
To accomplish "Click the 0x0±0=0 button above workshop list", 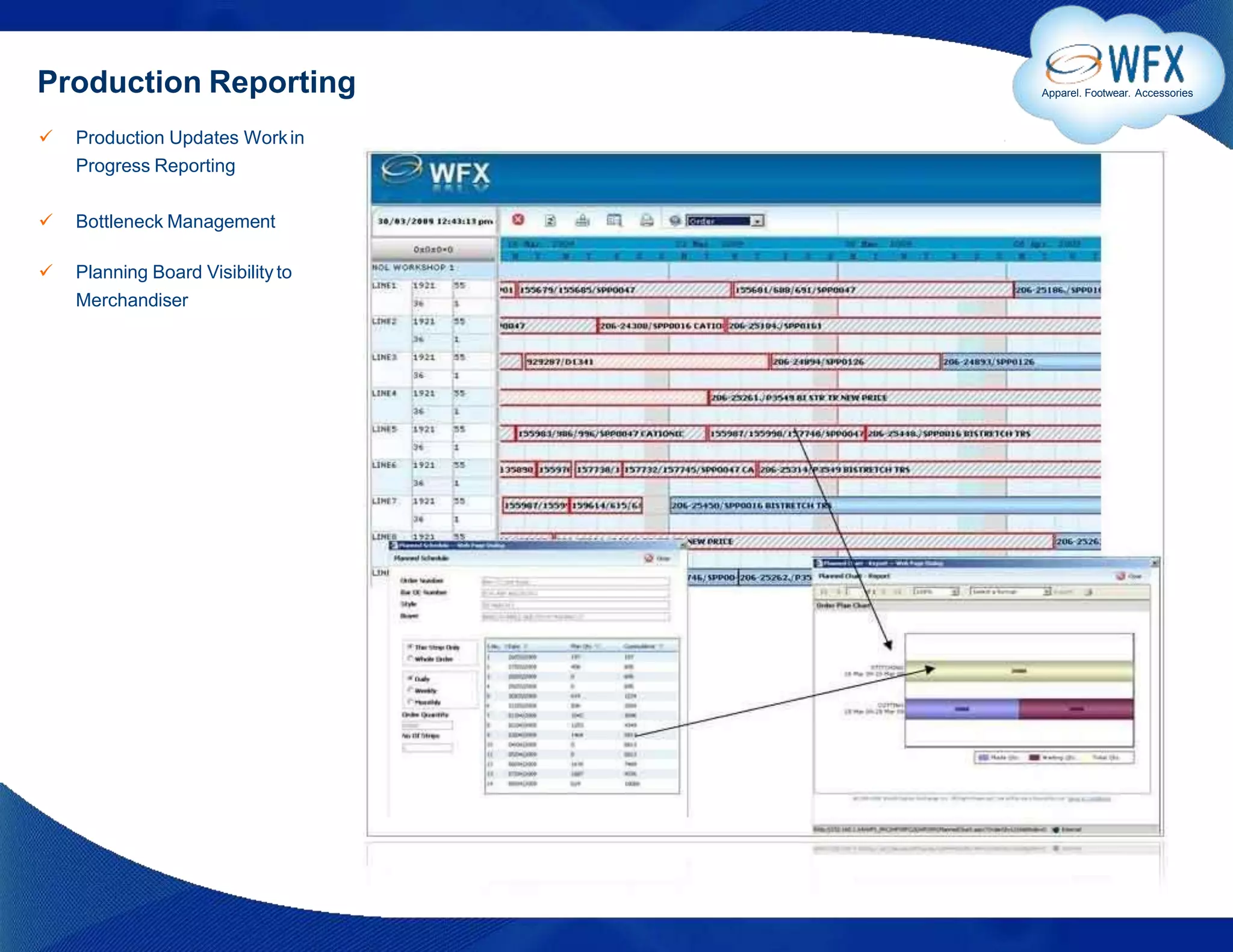I will pyautogui.click(x=433, y=249).
